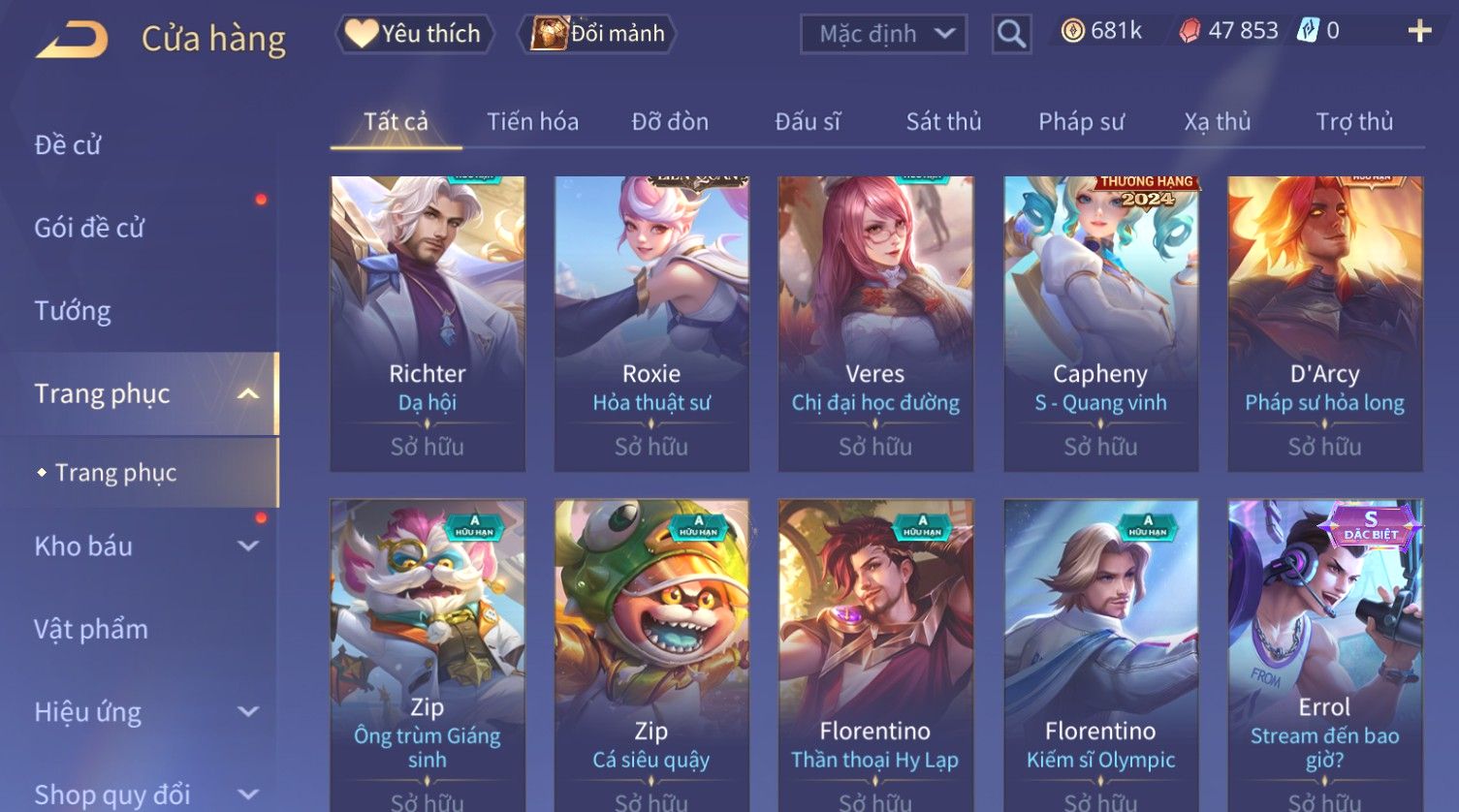Image resolution: width=1459 pixels, height=812 pixels.
Task: Go to Gói đề cử section
Action: 89,228
